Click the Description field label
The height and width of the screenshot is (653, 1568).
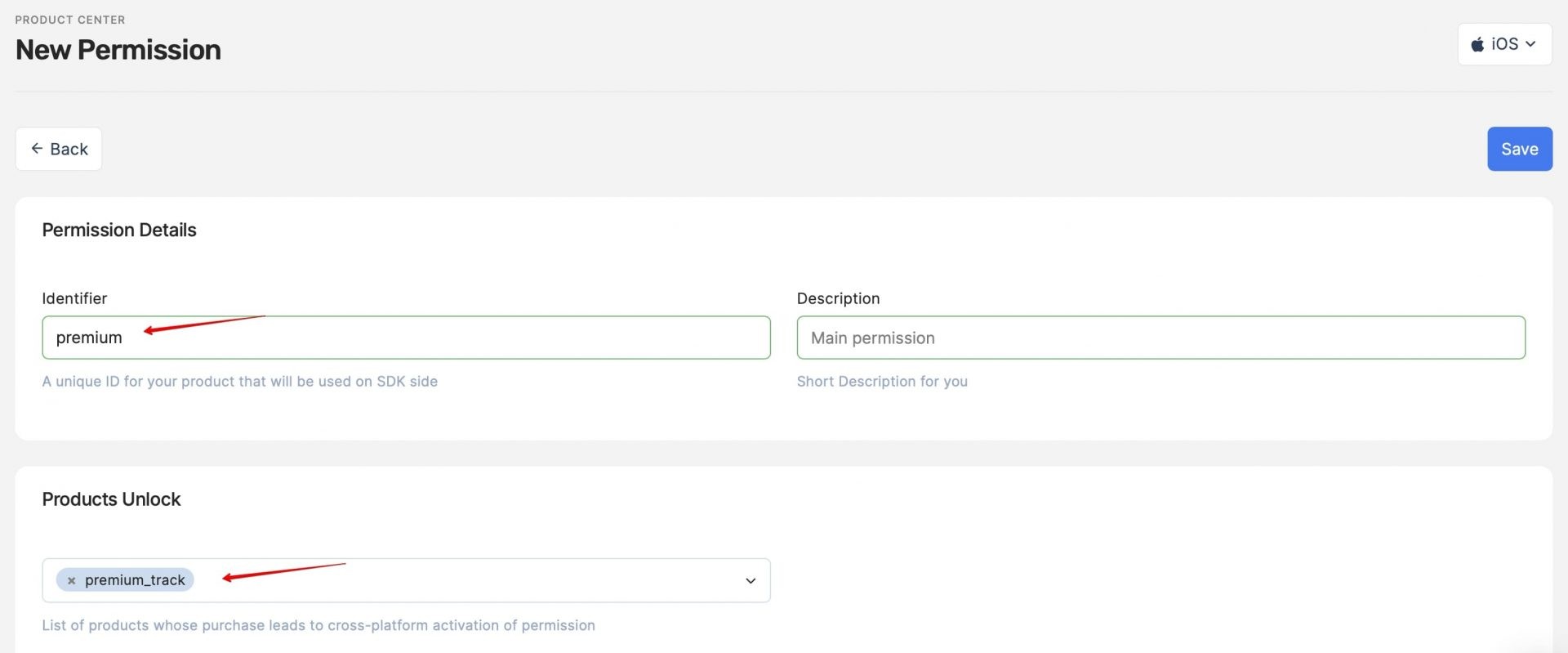(x=838, y=298)
